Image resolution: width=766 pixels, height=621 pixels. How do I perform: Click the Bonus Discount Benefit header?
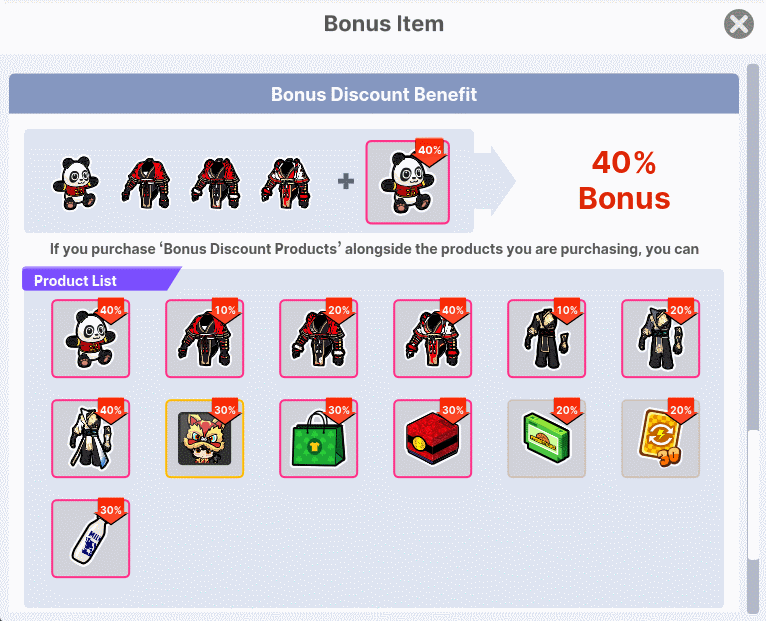pyautogui.click(x=374, y=94)
